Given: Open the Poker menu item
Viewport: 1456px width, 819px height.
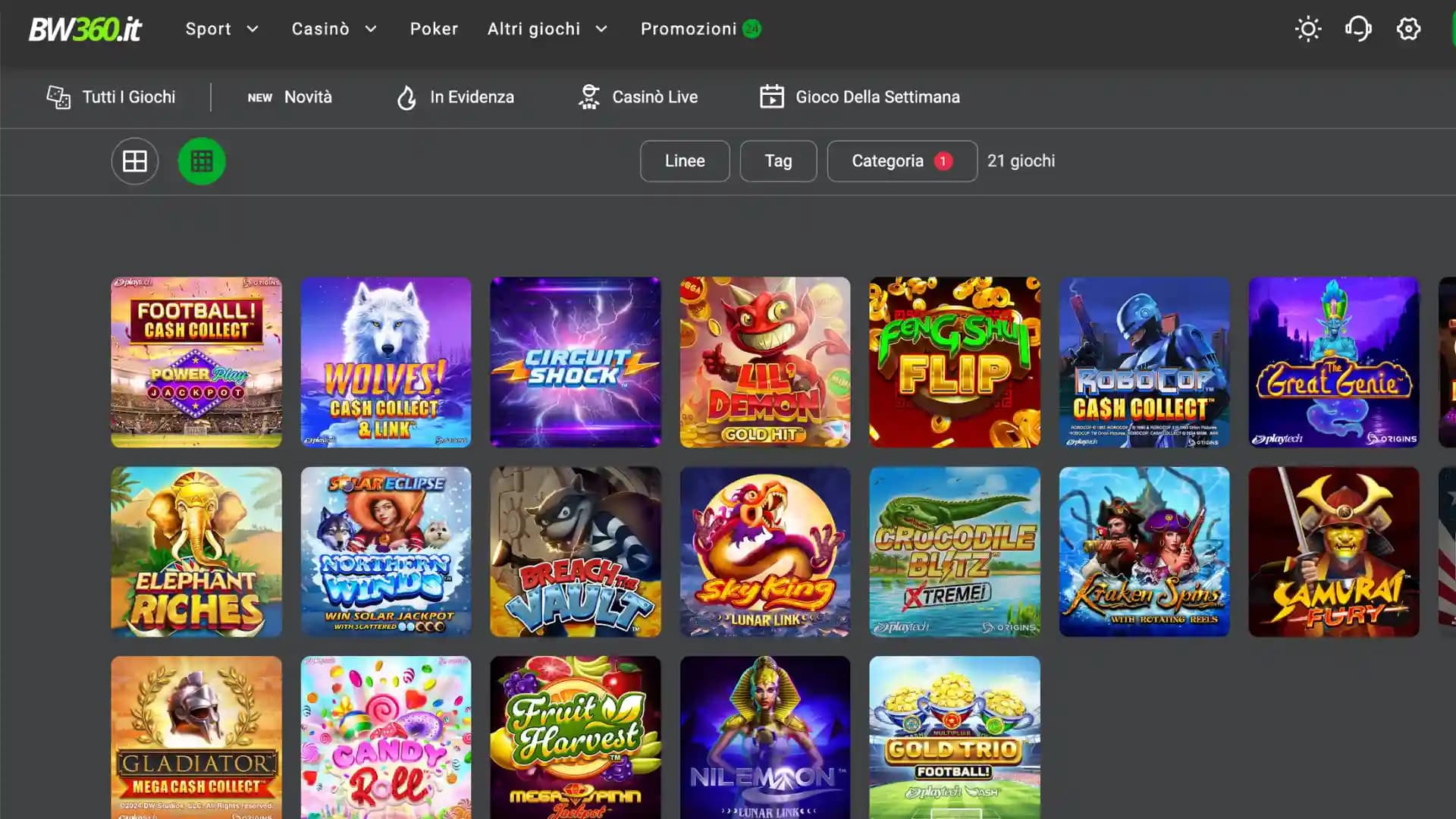Looking at the screenshot, I should [x=434, y=29].
